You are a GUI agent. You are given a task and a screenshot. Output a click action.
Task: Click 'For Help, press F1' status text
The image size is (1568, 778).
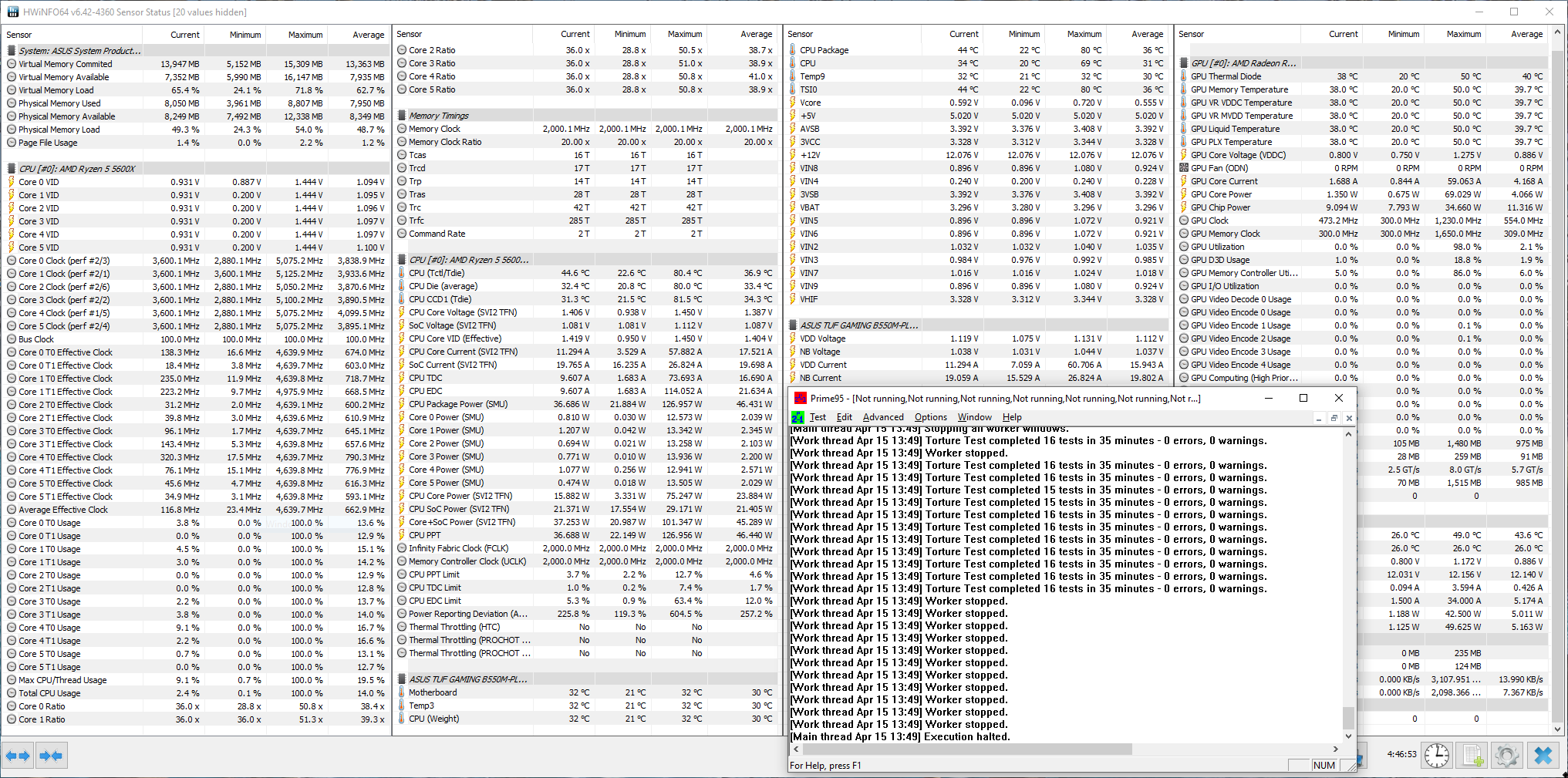tap(825, 766)
